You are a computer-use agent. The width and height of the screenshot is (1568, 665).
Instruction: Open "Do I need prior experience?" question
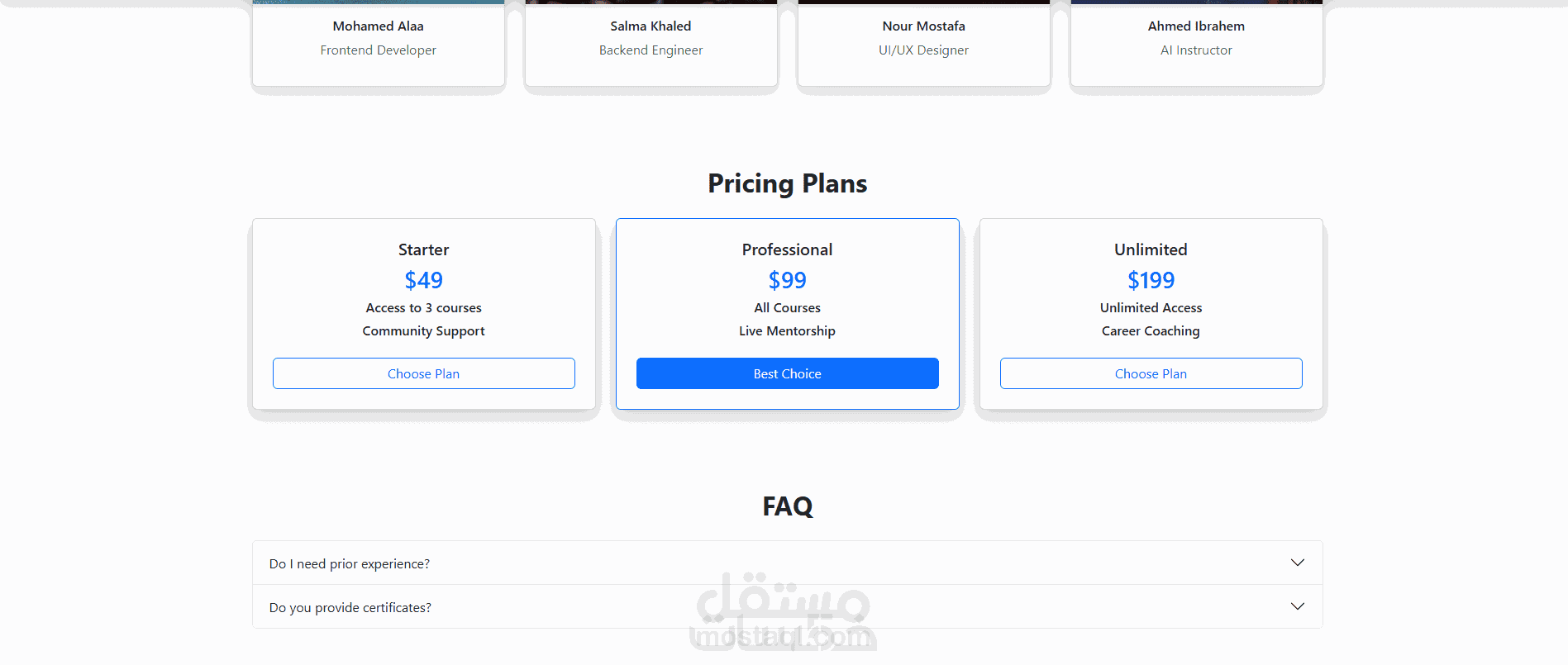point(787,563)
